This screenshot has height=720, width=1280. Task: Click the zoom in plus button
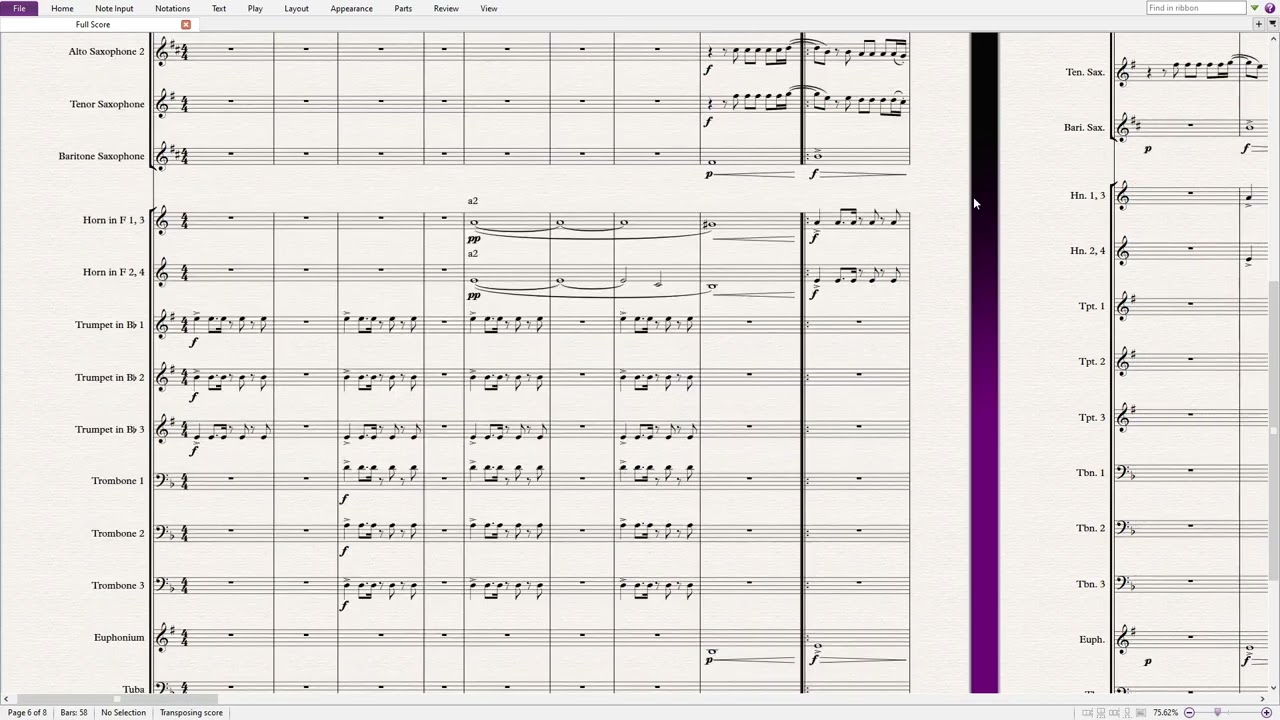pyautogui.click(x=1267, y=712)
